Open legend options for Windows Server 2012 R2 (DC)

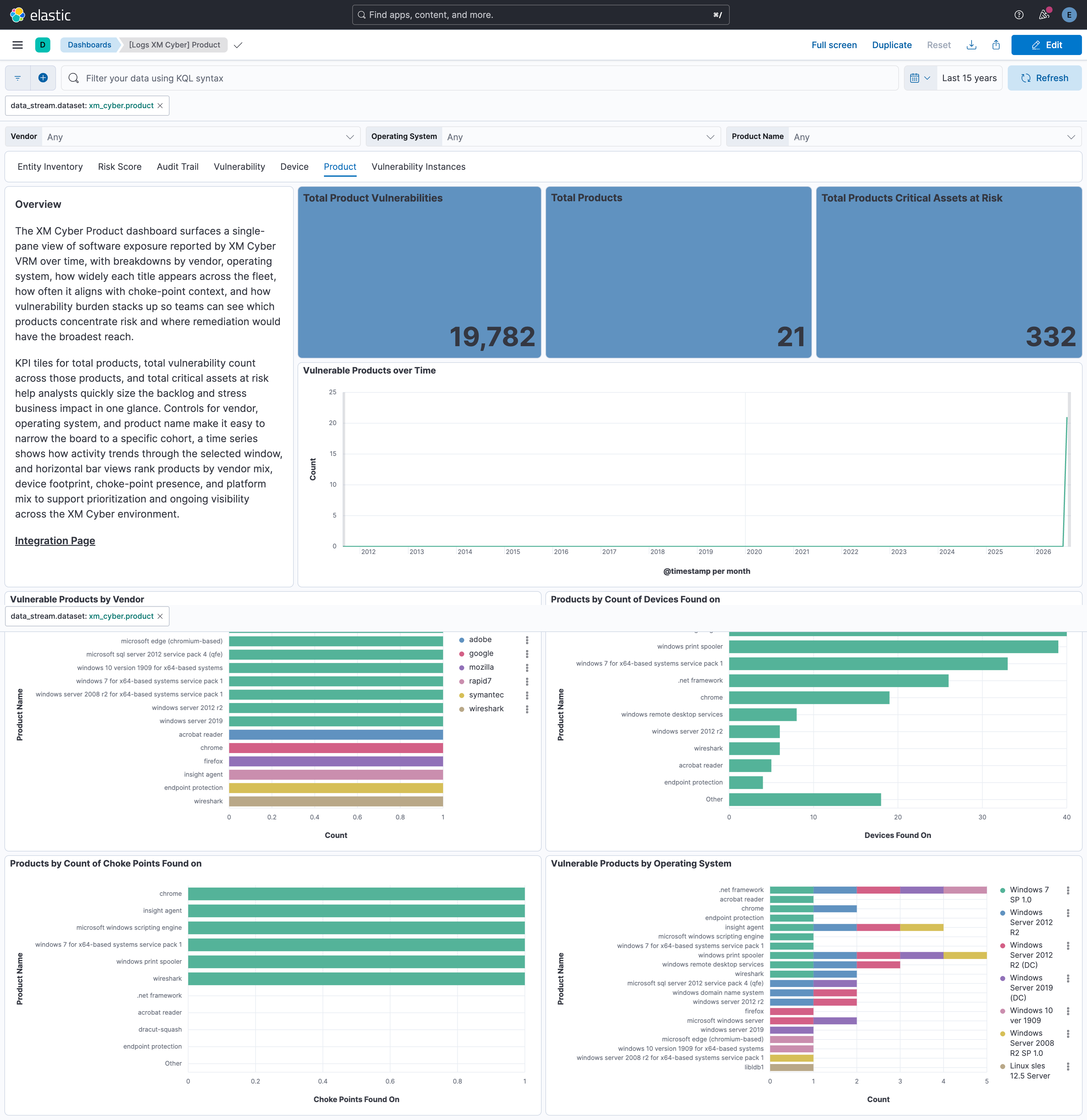[1067, 946]
